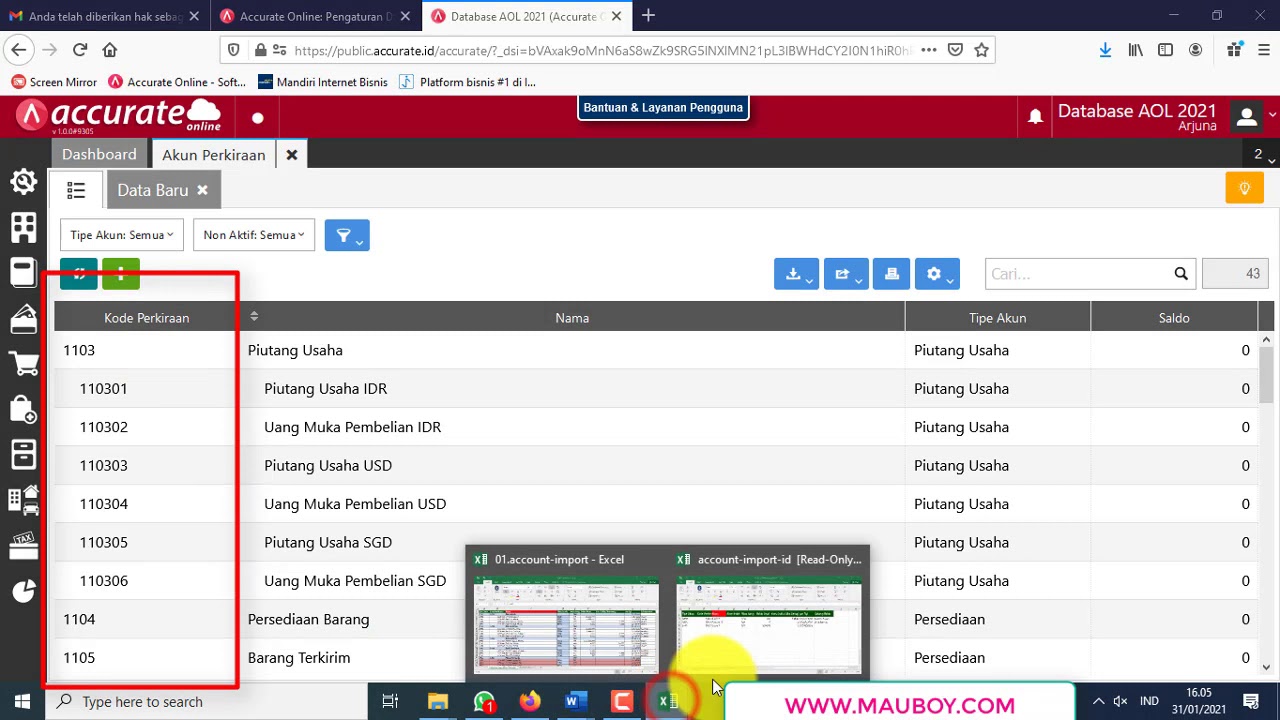Click Database AOL 2021 name
Screen dimensions: 1280x720
(1137, 111)
